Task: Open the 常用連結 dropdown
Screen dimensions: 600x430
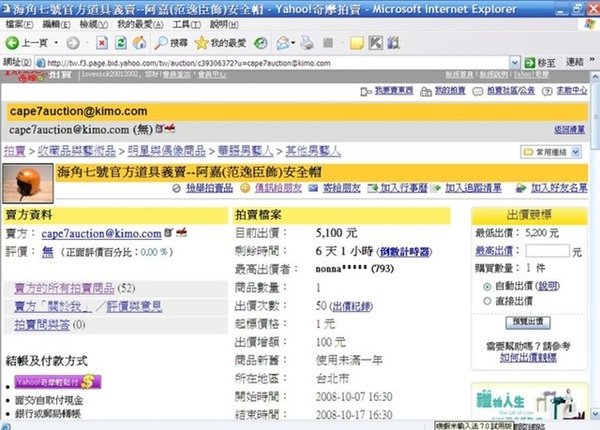Action: (x=551, y=152)
